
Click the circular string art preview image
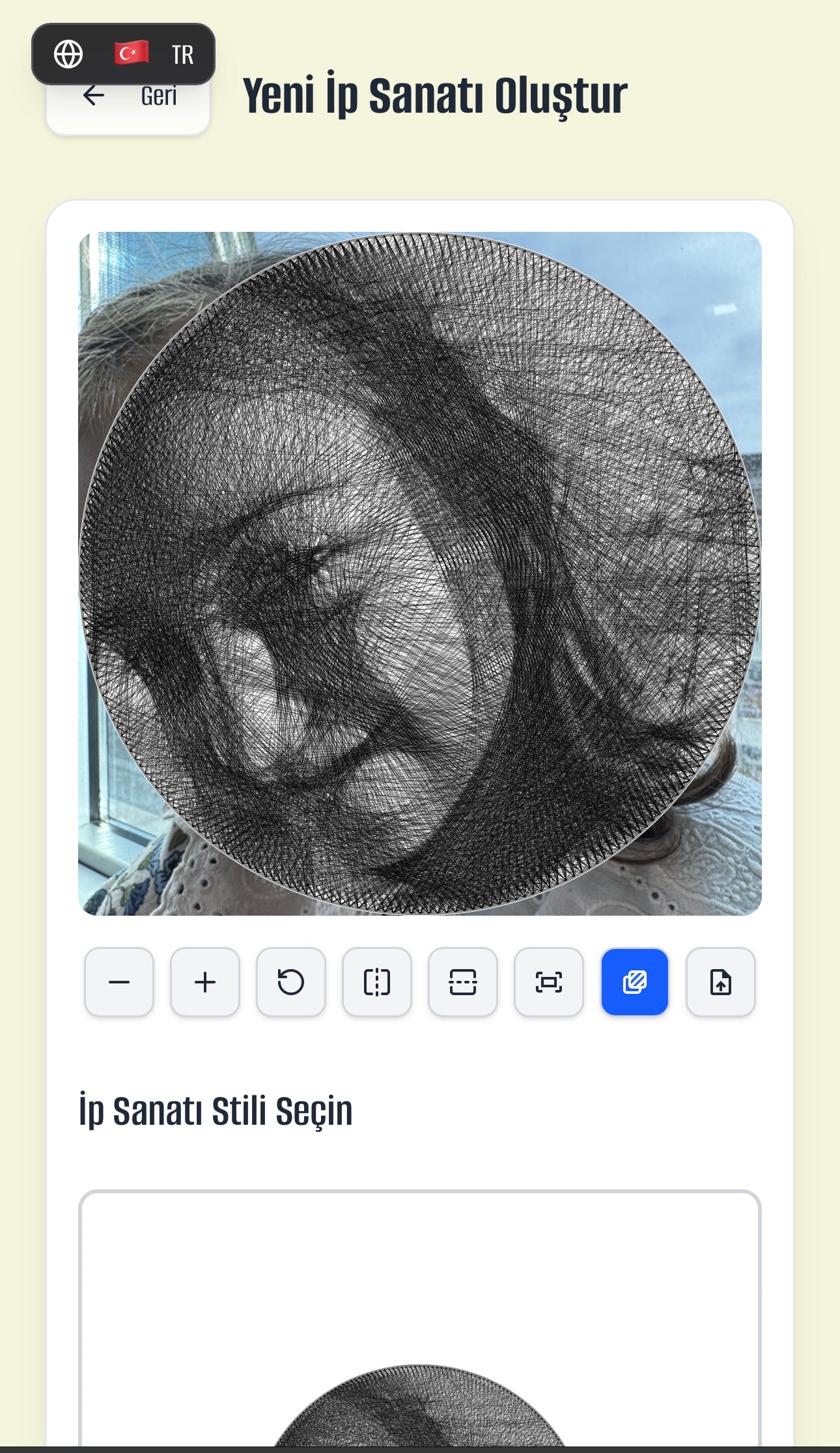point(420,573)
